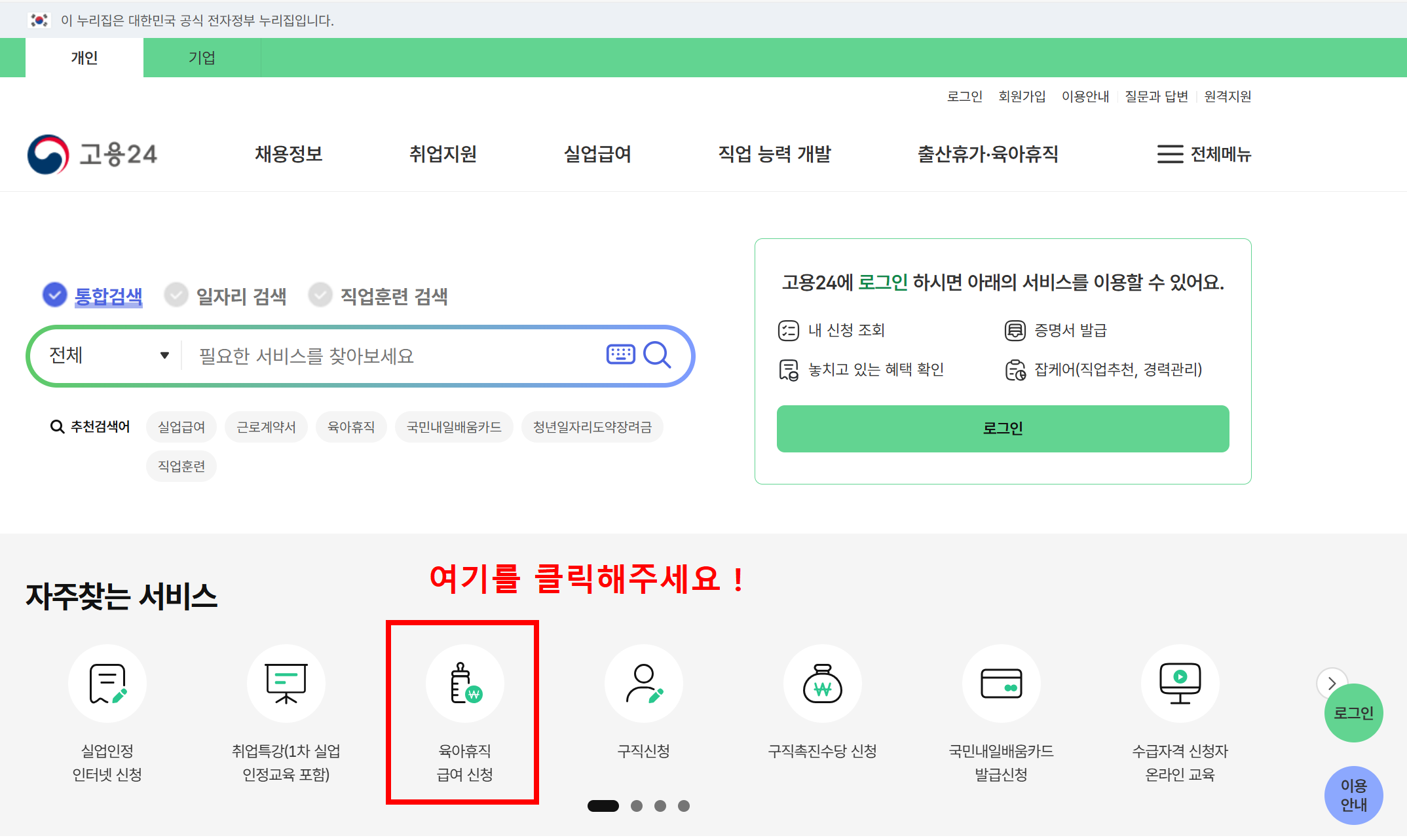This screenshot has height=840, width=1407.
Task: Open the virtual keyboard icon
Action: point(620,355)
